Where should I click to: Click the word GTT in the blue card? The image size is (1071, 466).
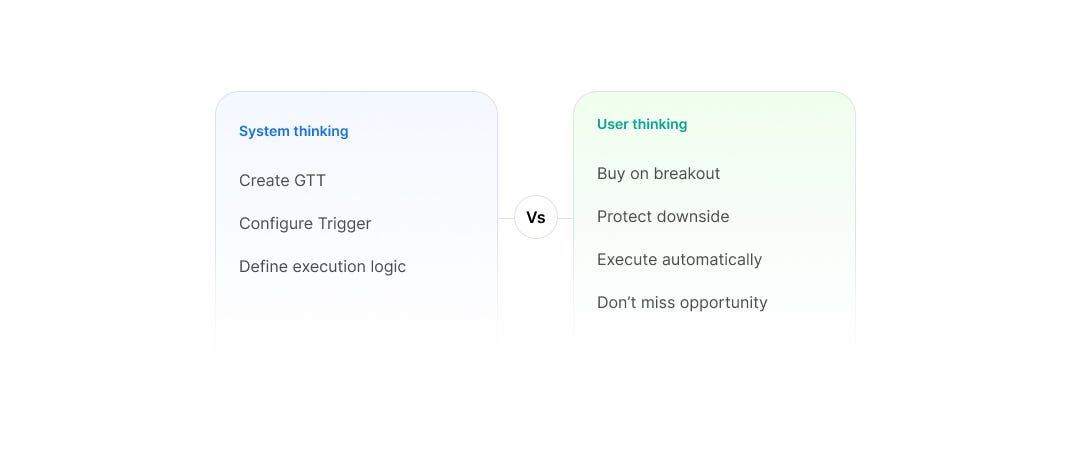[309, 180]
